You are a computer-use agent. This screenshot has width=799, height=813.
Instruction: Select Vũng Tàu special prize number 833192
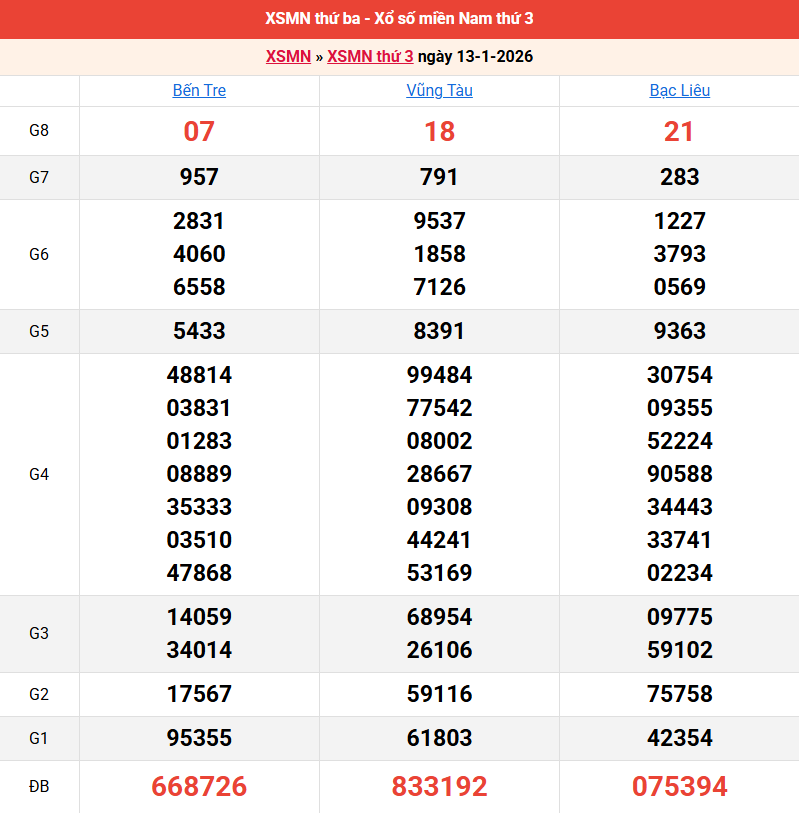(439, 787)
